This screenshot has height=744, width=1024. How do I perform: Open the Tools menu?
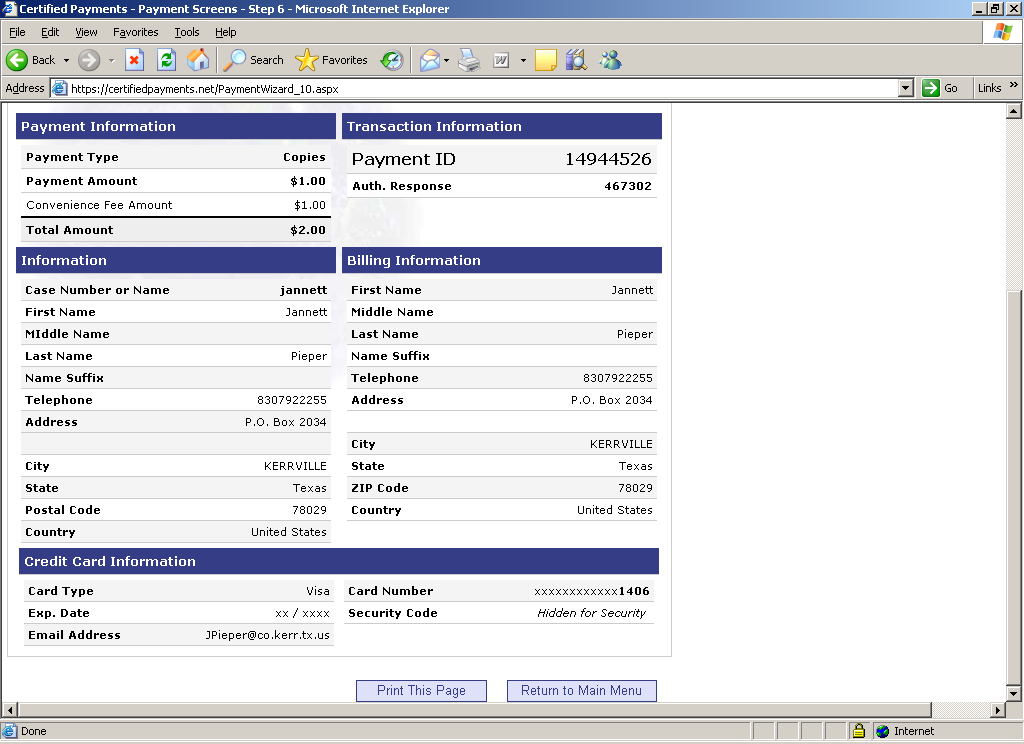(x=187, y=32)
